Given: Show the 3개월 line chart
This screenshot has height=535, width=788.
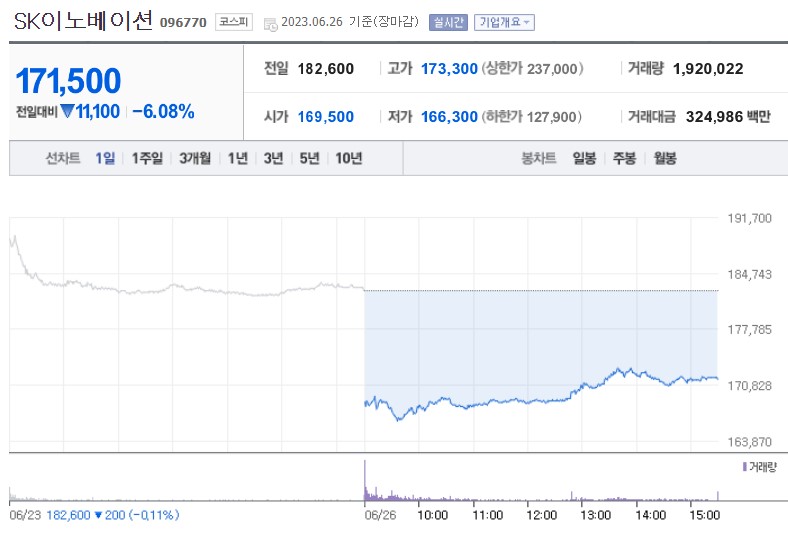Looking at the screenshot, I should click(x=195, y=158).
